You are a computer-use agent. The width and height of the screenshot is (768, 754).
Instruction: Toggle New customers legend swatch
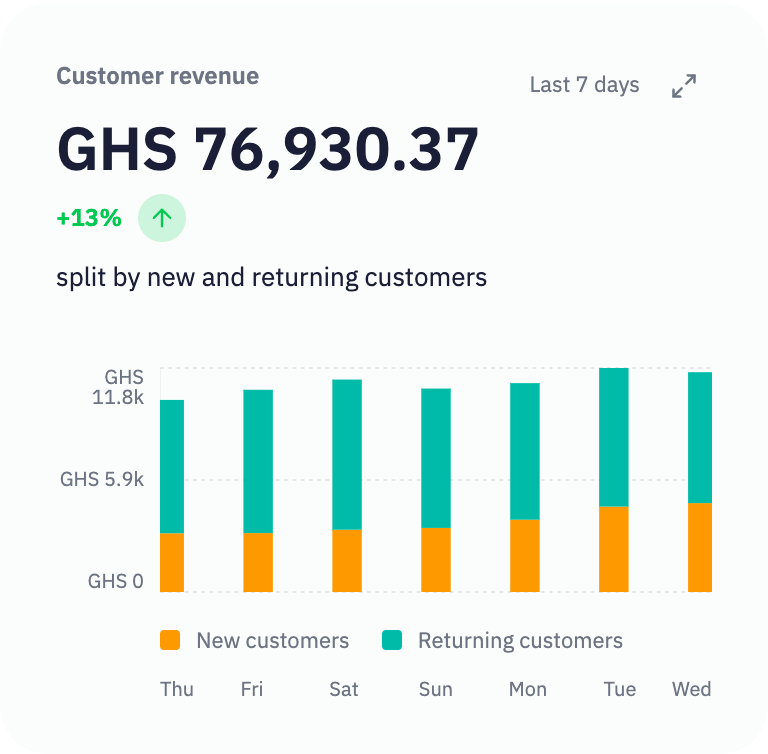pos(170,640)
